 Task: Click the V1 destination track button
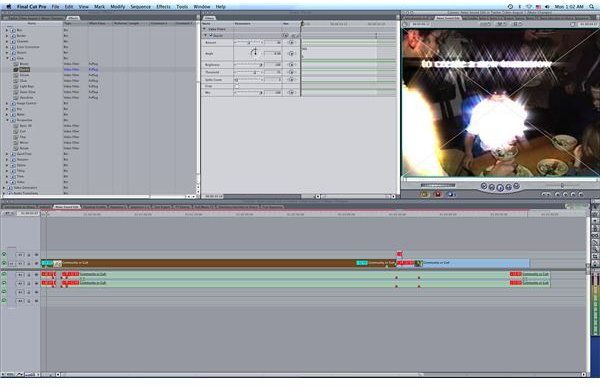tap(20, 264)
